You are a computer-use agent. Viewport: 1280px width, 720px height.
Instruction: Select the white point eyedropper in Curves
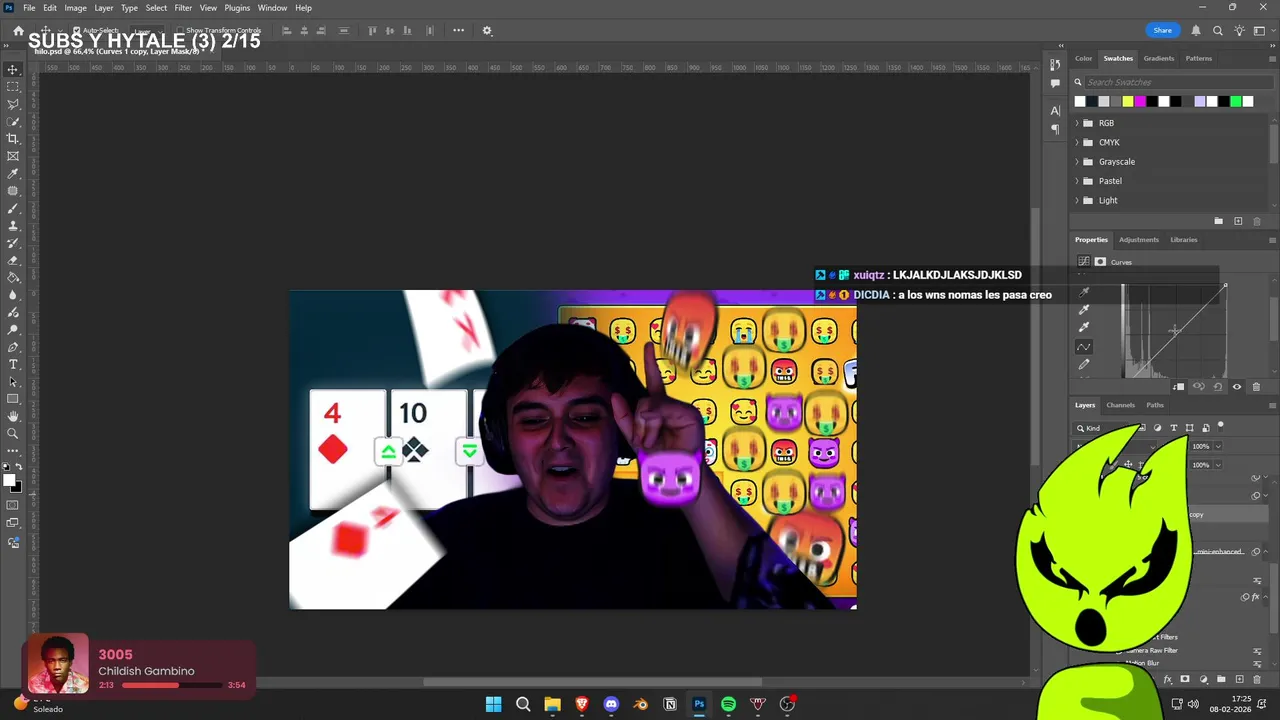pyautogui.click(x=1084, y=327)
